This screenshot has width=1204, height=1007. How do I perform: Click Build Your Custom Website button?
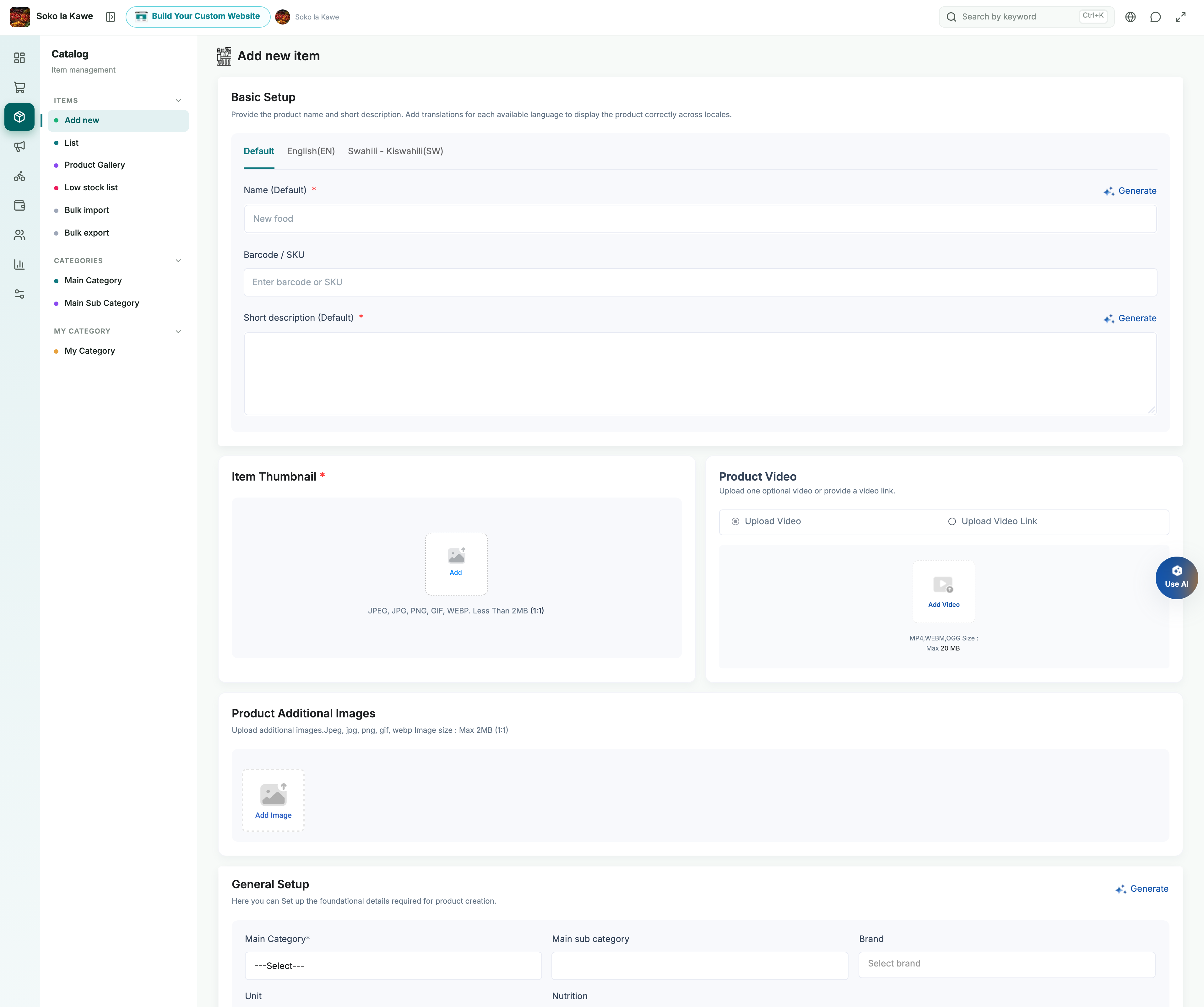coord(198,17)
